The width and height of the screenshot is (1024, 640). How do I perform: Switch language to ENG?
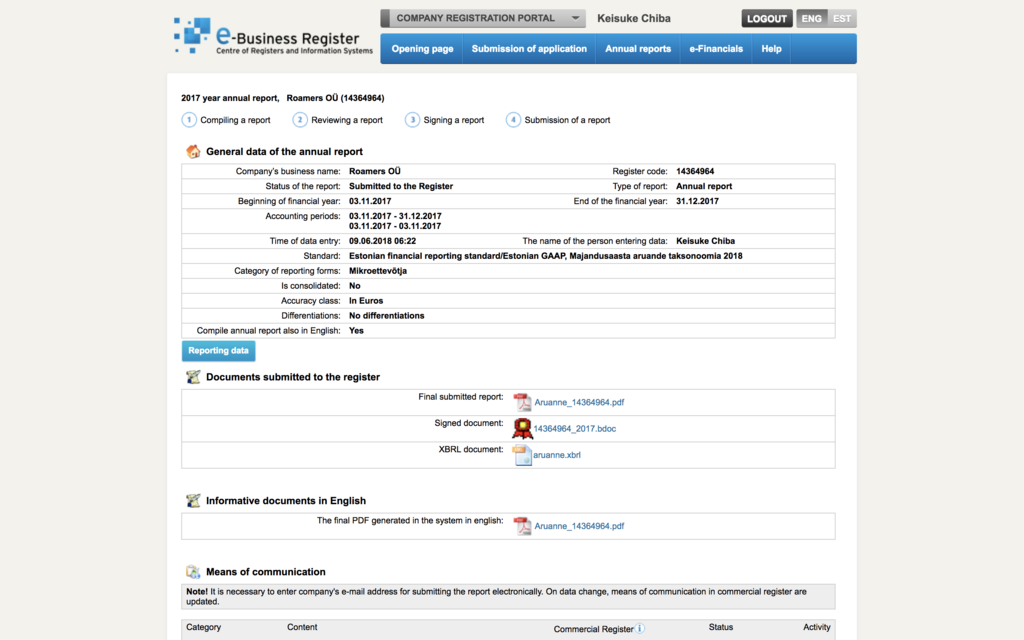pyautogui.click(x=812, y=18)
